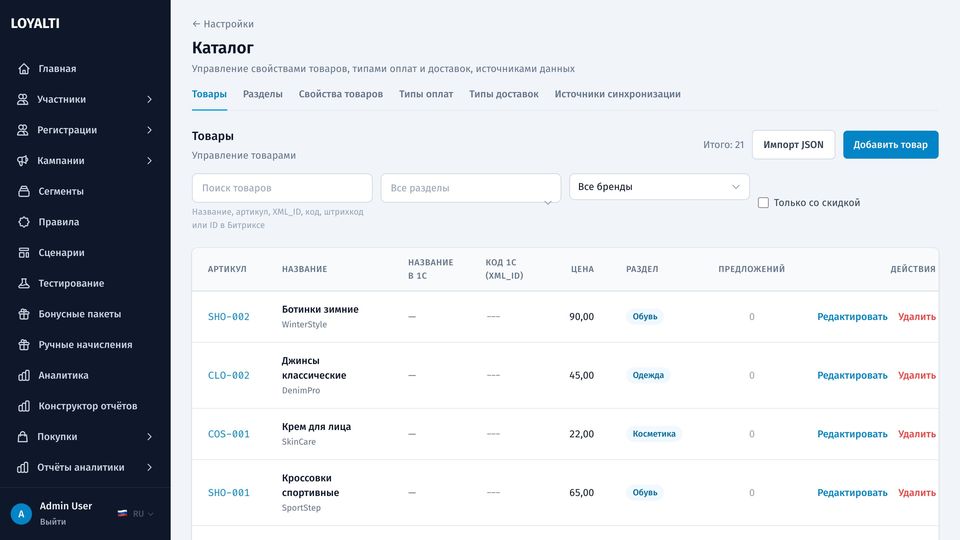Click the brand text WinterStyle
Screen dimensions: 960x540
(x=304, y=324)
